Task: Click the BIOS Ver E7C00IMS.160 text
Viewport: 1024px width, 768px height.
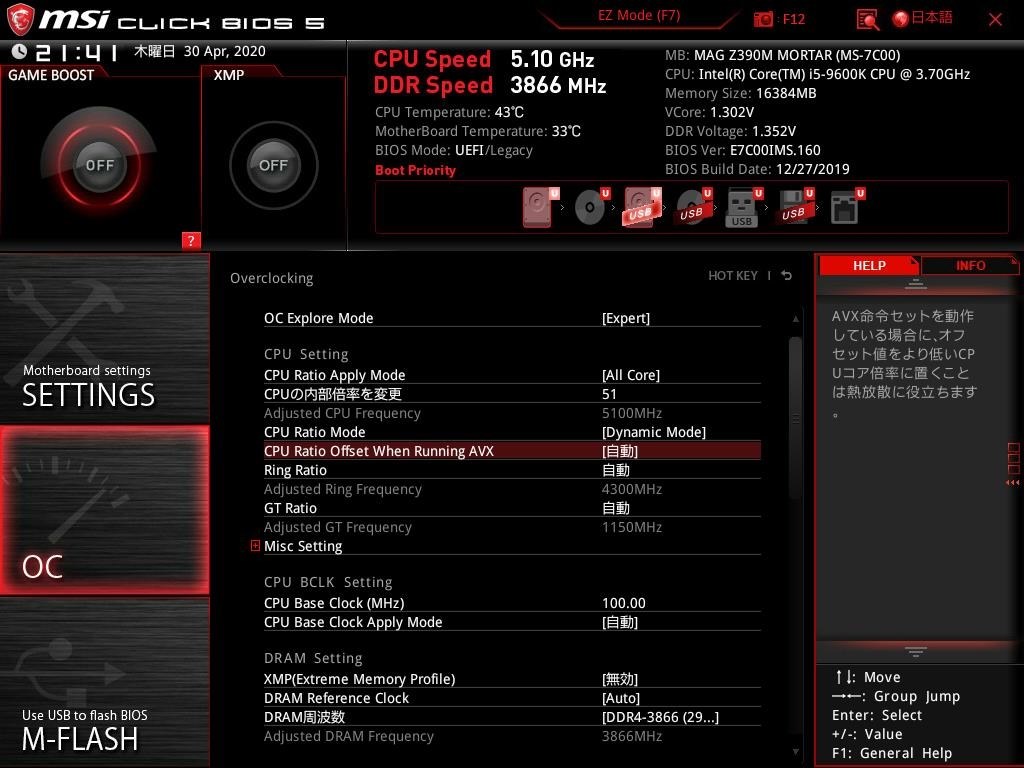Action: pos(743,150)
